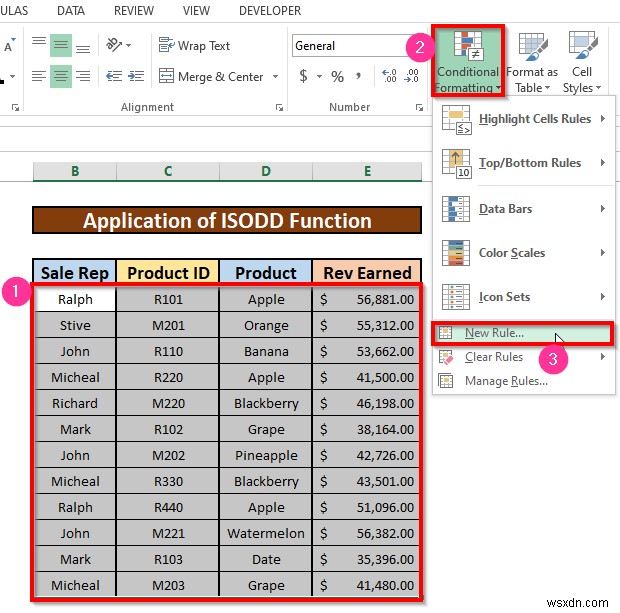Select column E header

click(367, 171)
